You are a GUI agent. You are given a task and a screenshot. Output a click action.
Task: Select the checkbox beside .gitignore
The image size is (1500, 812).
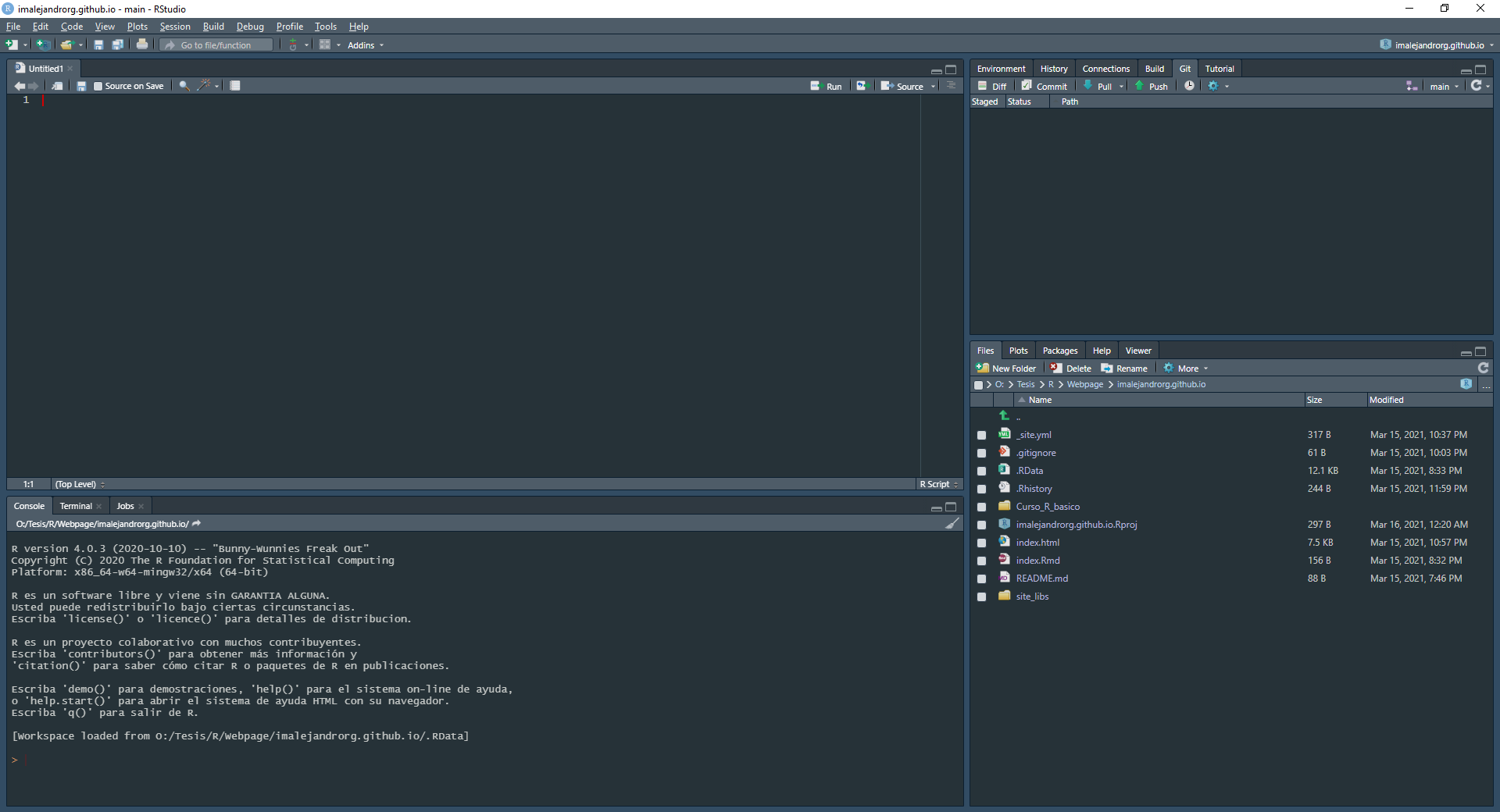click(x=982, y=452)
